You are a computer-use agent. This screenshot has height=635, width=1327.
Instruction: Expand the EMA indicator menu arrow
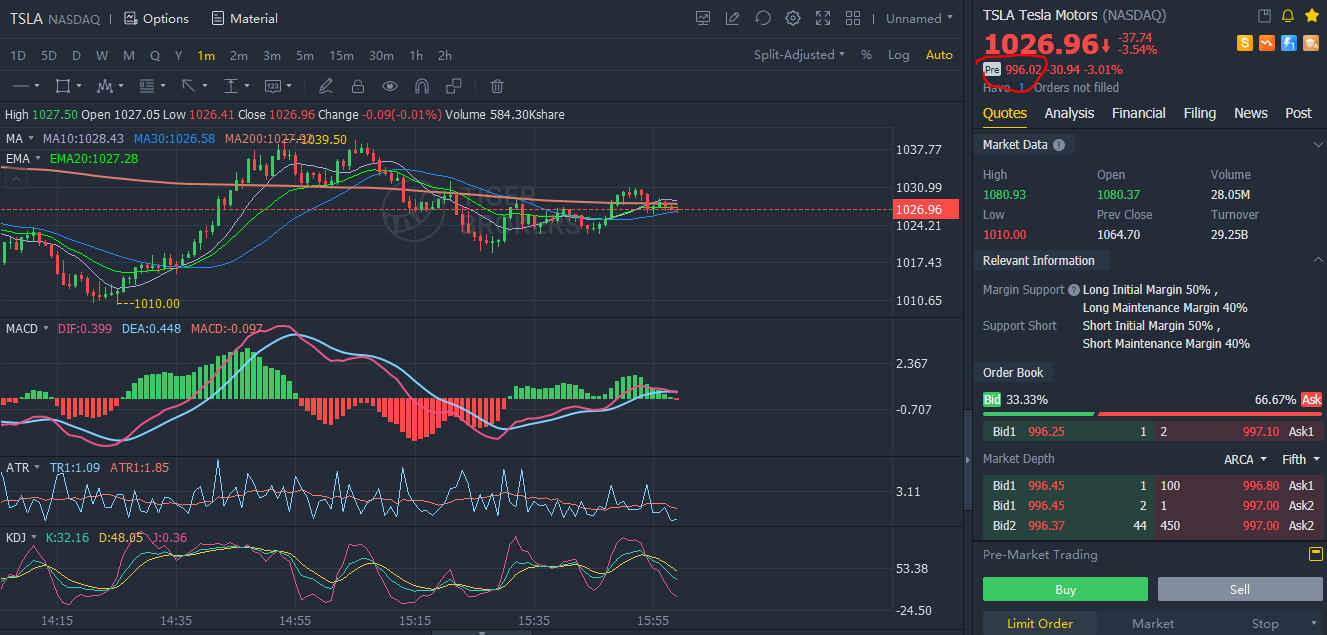38,159
